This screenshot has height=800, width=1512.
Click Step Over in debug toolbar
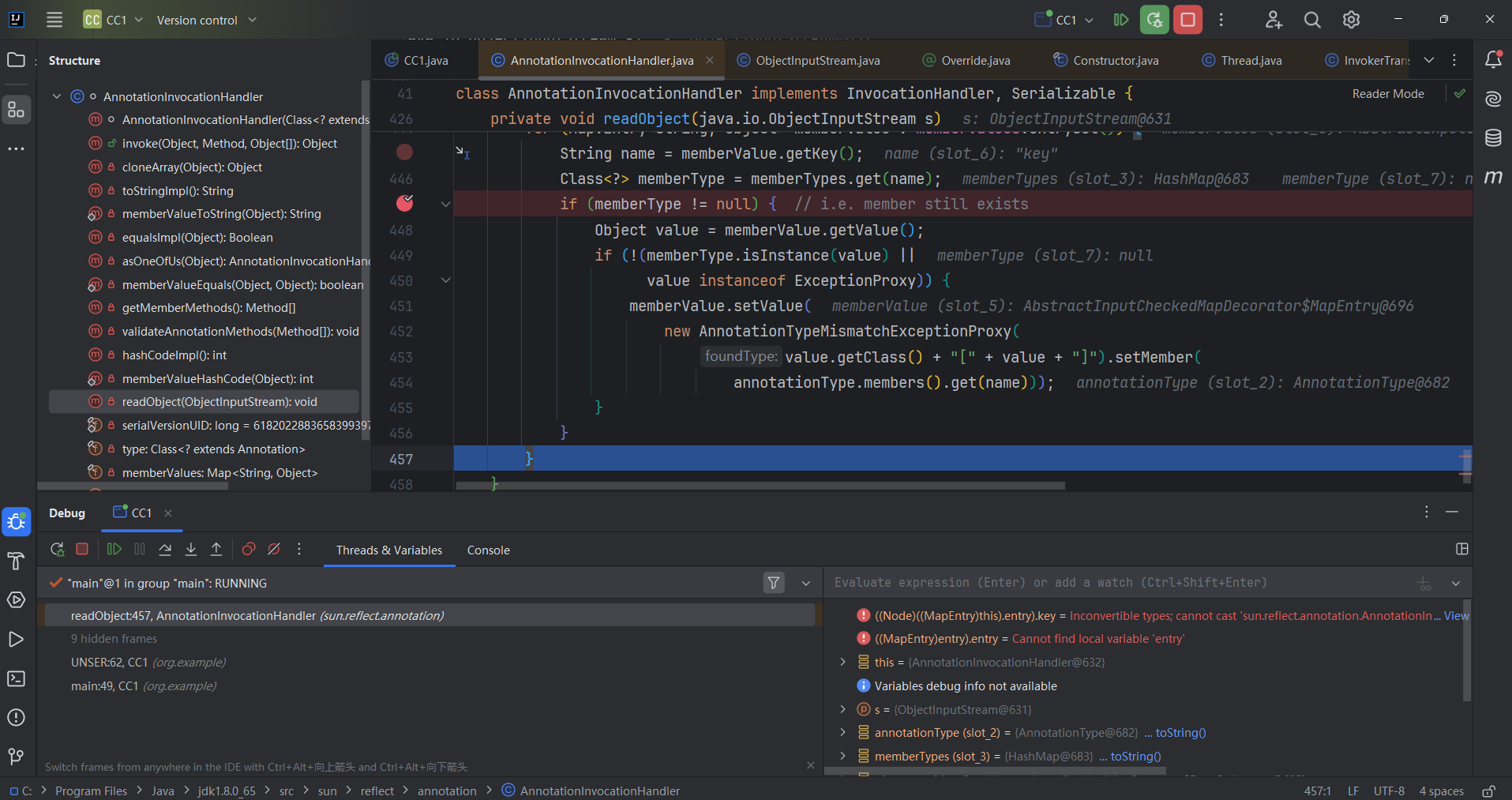(x=165, y=550)
